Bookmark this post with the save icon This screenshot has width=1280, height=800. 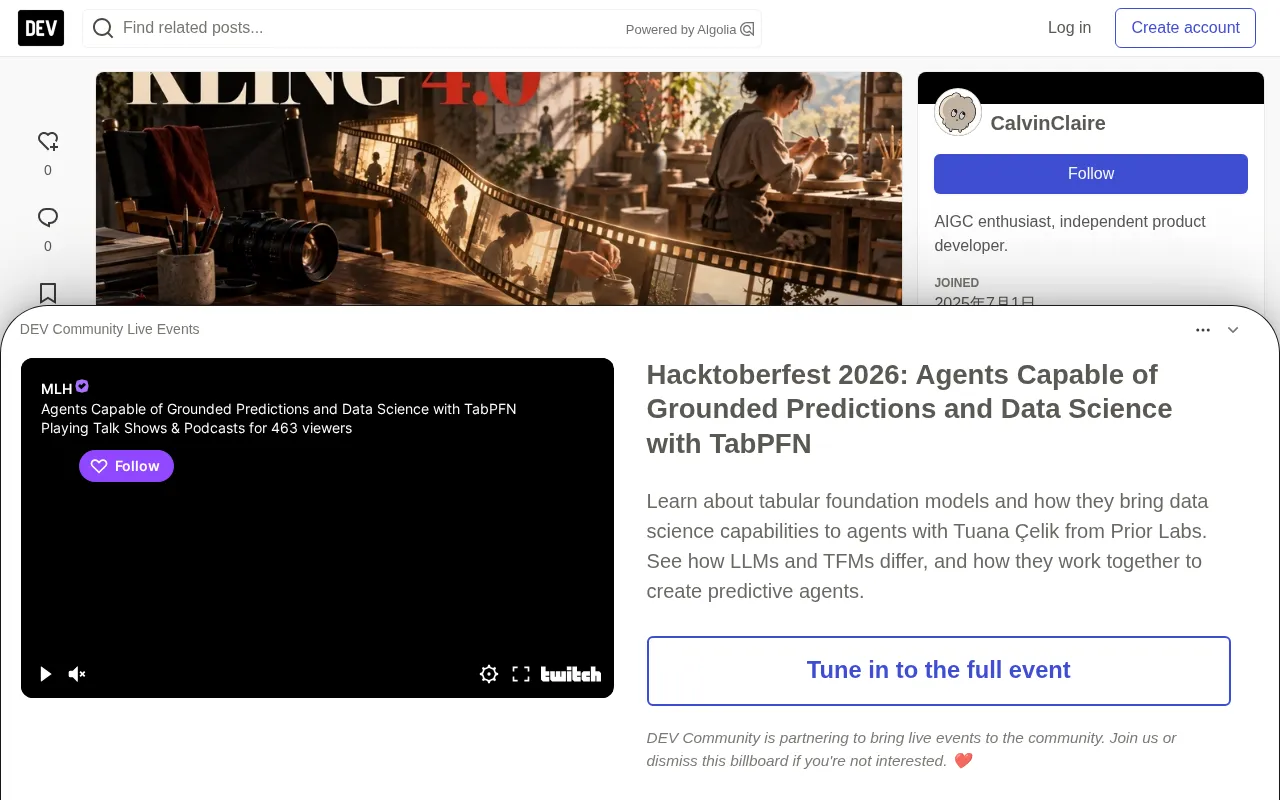coord(48,293)
